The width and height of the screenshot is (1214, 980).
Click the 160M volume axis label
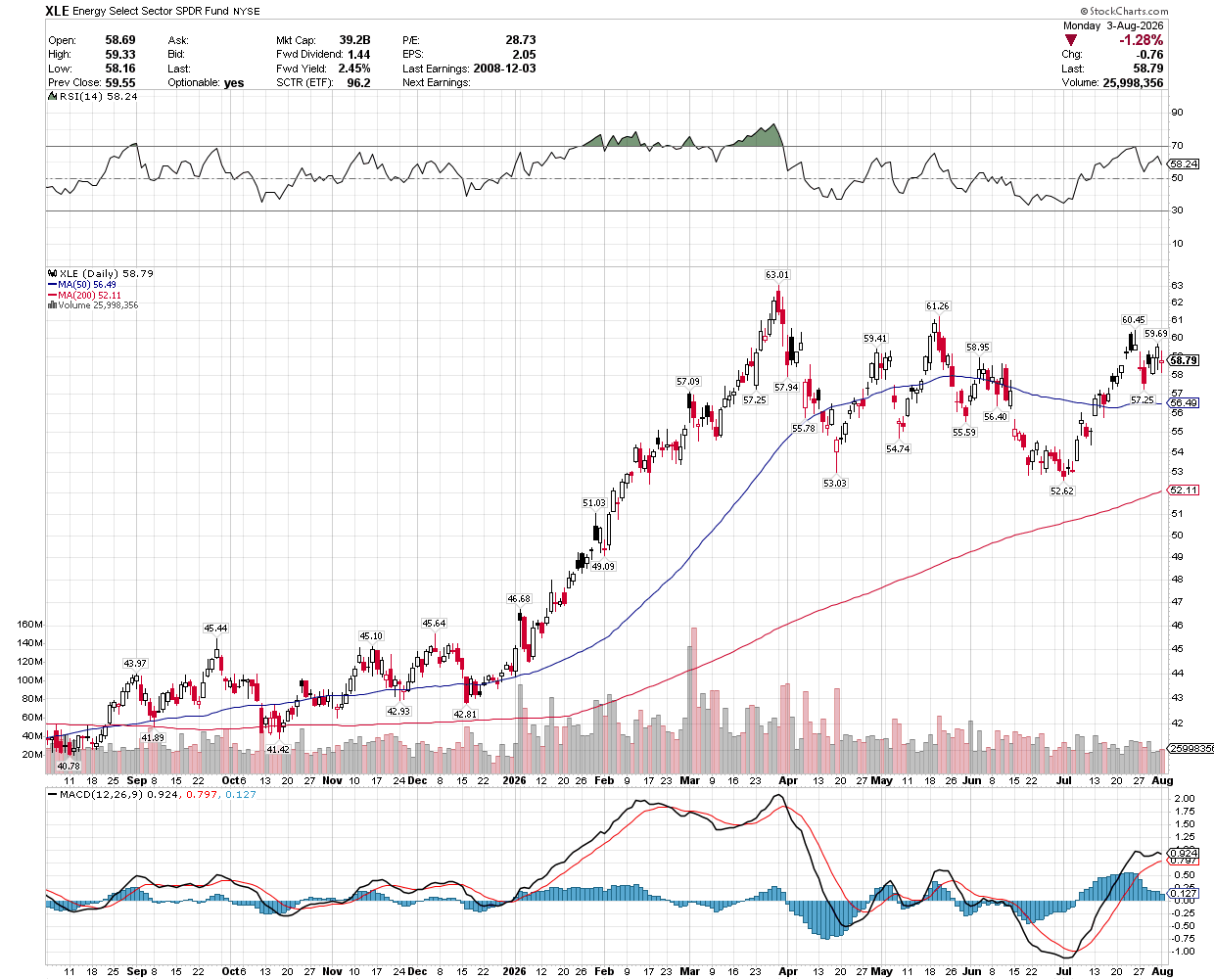pyautogui.click(x=30, y=624)
